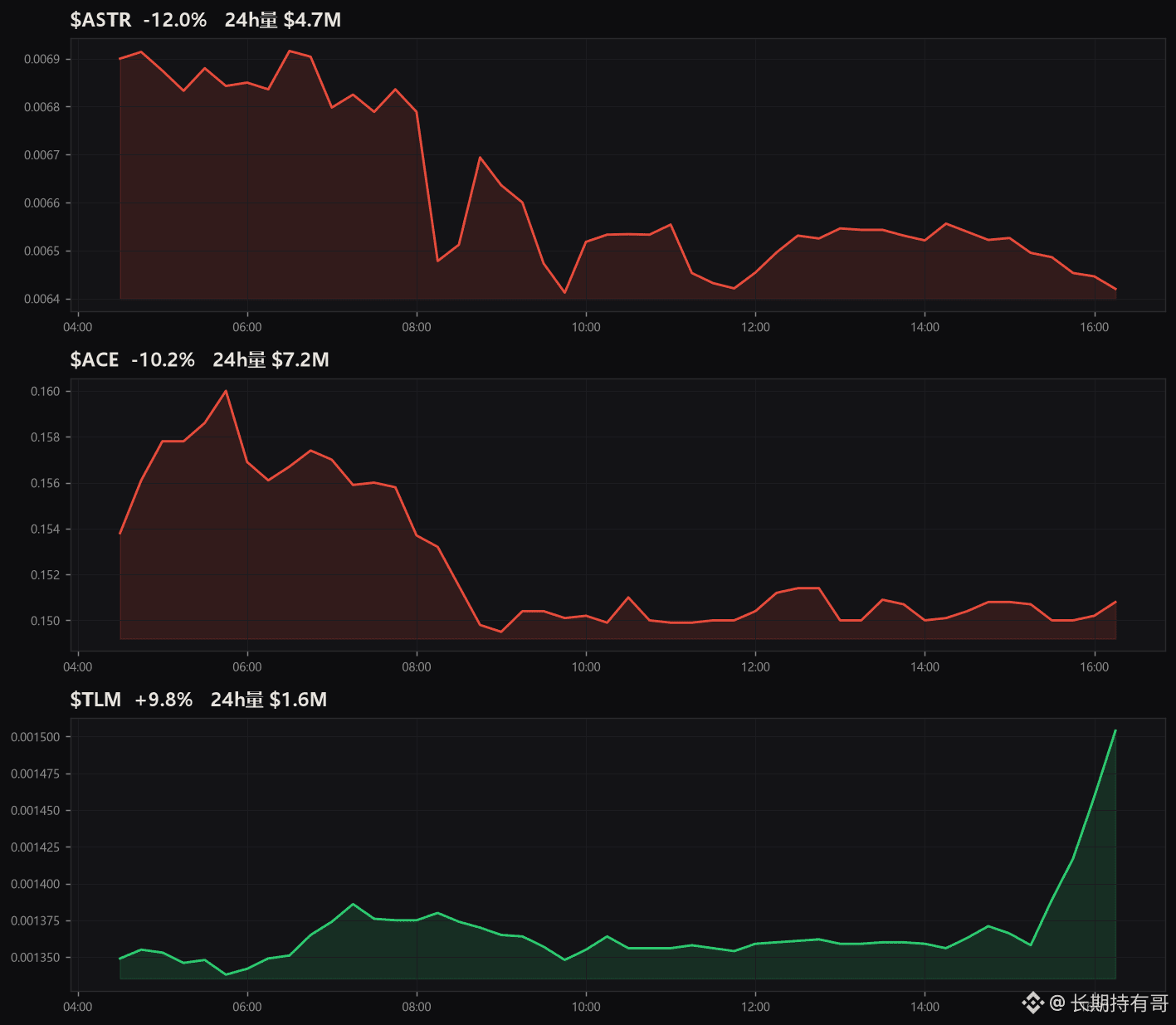Click the 10:00 tick on TLM chart axis
This screenshot has width=1176, height=1025.
pyautogui.click(x=586, y=1007)
